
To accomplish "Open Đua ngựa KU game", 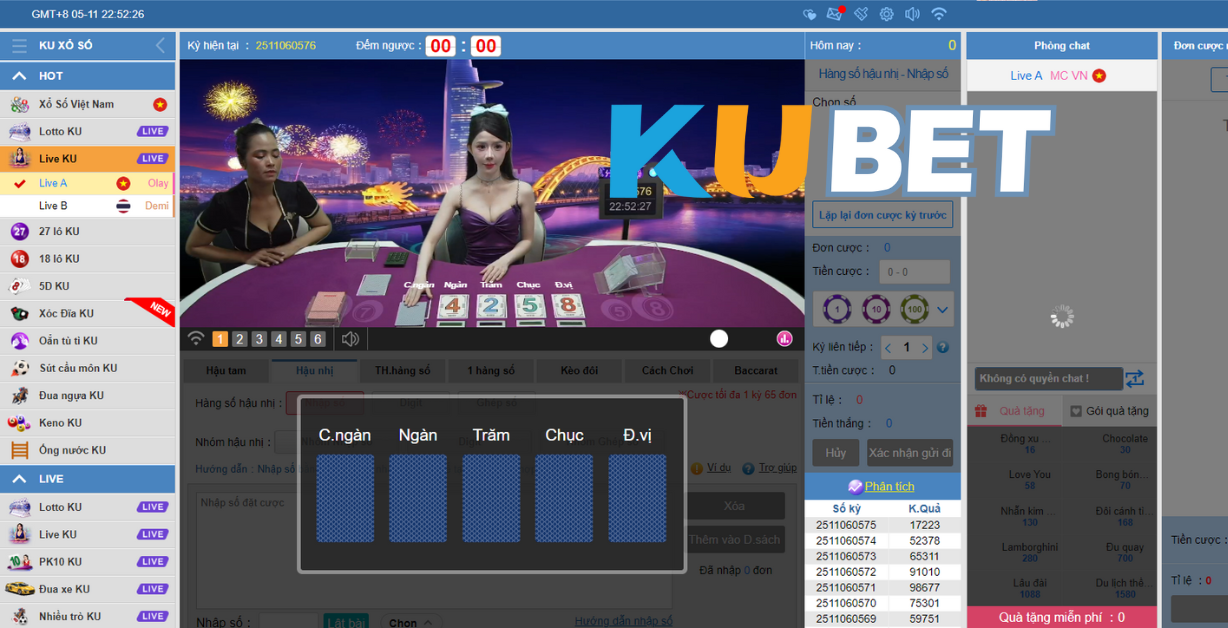I will tap(87, 395).
